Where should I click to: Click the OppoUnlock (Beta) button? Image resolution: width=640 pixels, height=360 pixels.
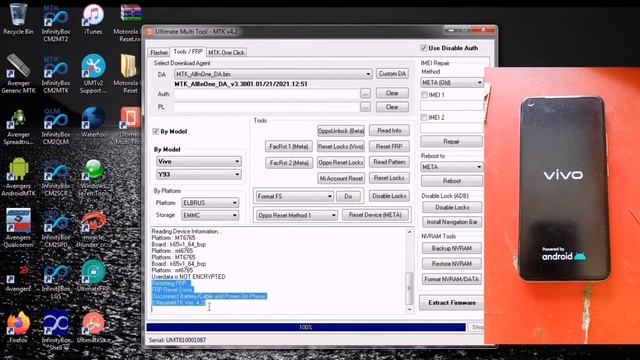tap(341, 131)
